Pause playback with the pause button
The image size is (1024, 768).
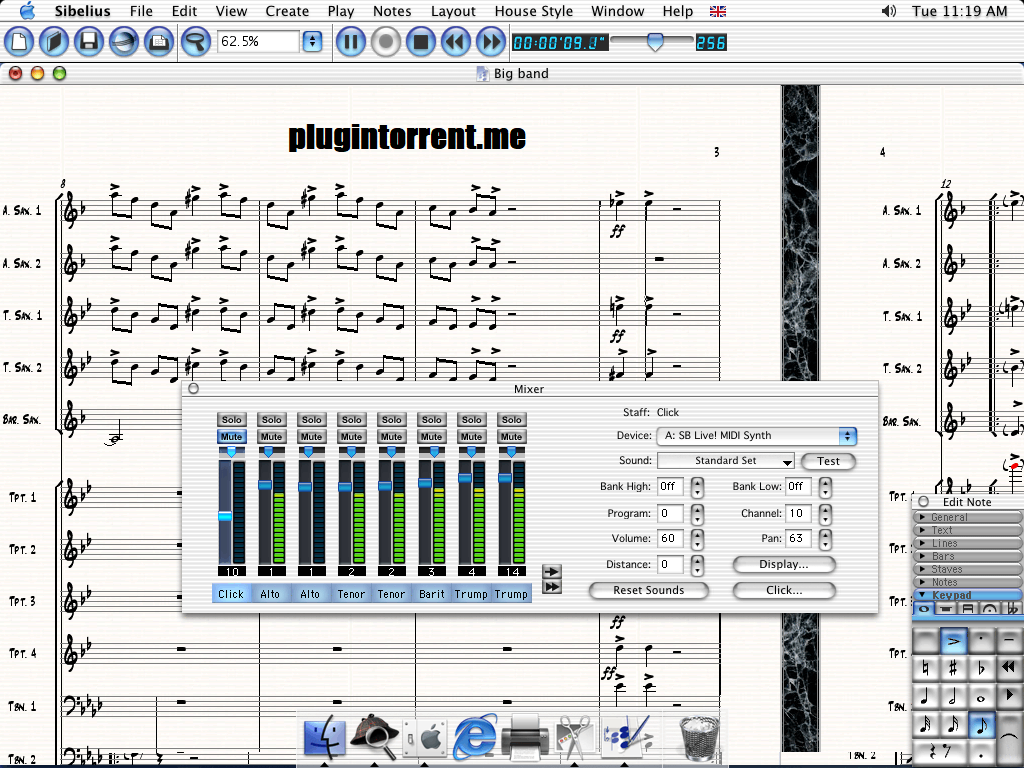[x=351, y=42]
